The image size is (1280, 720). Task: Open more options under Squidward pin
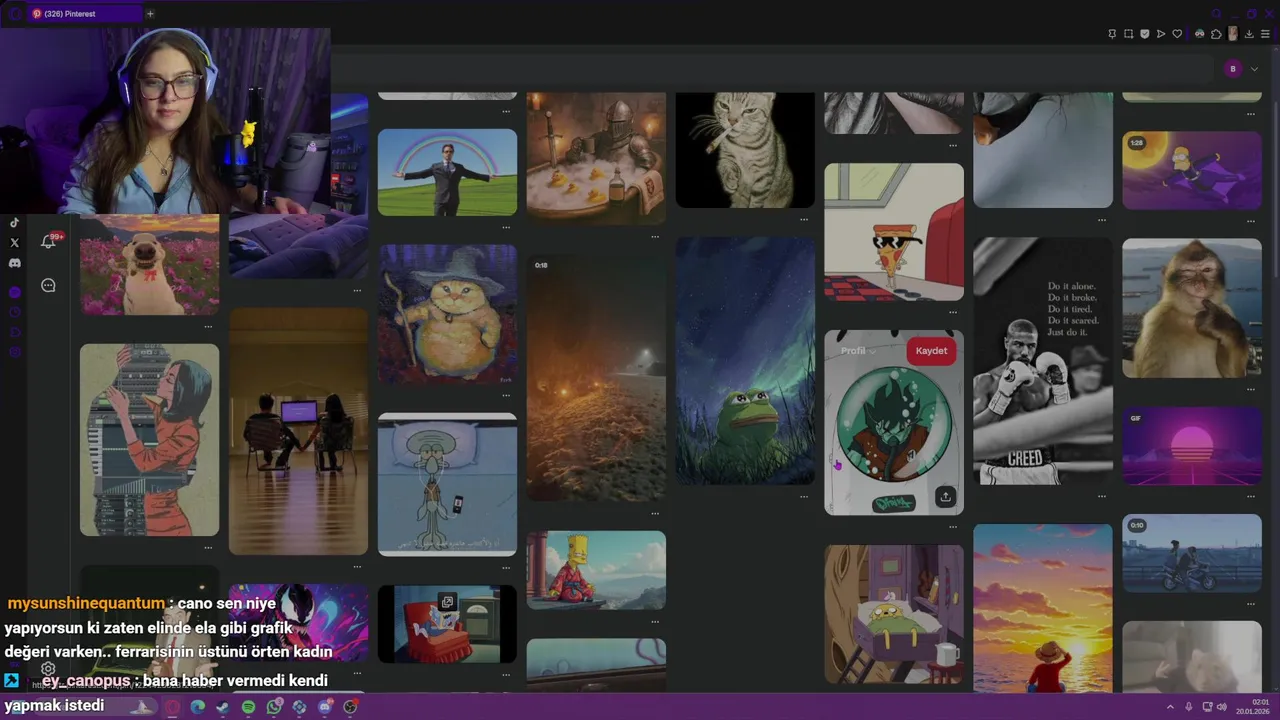tap(506, 567)
